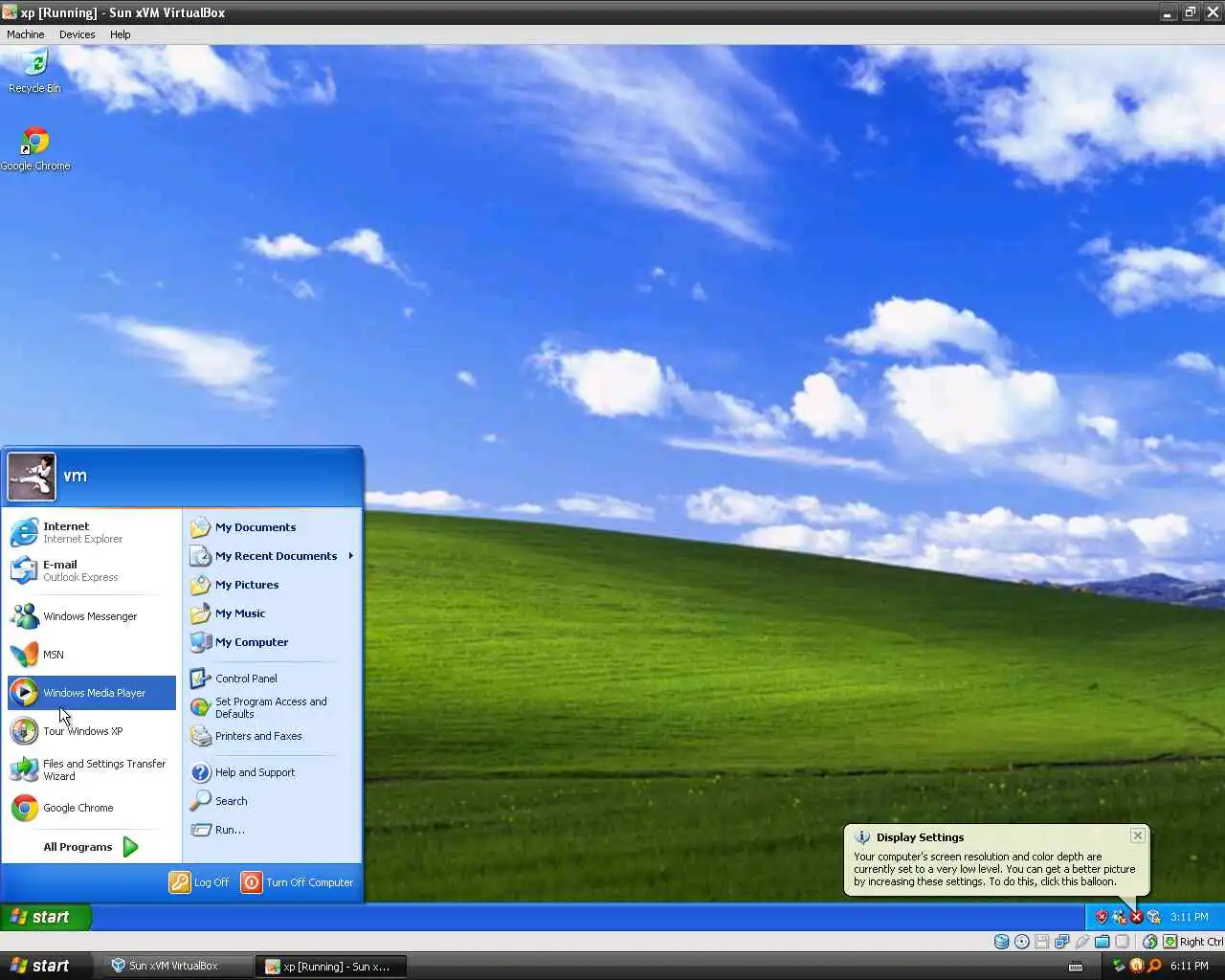Viewport: 1225px width, 980px height.
Task: Click the red X display warning tray icon
Action: pyautogui.click(x=1137, y=917)
